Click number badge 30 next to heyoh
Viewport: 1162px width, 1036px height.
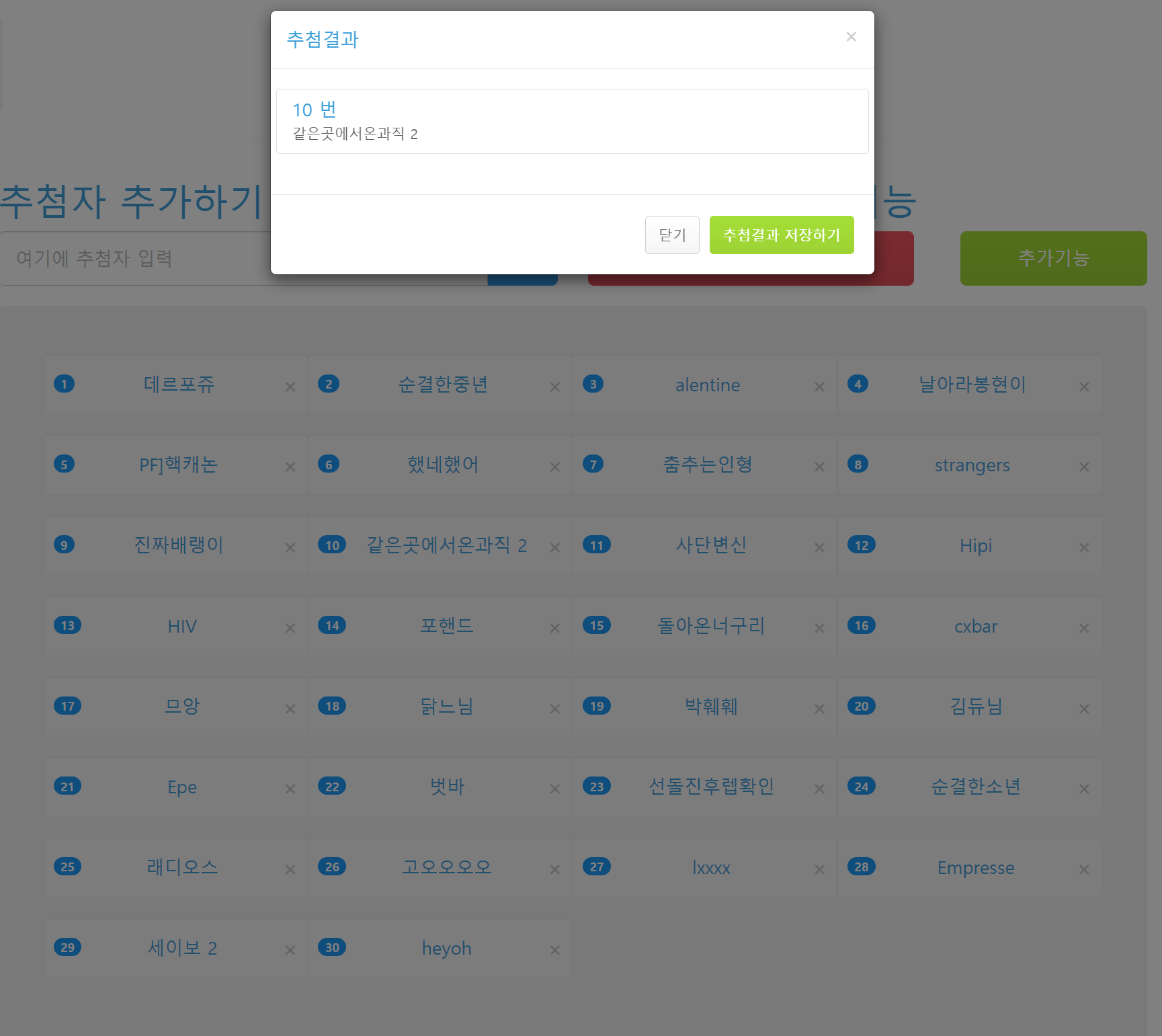click(x=332, y=948)
